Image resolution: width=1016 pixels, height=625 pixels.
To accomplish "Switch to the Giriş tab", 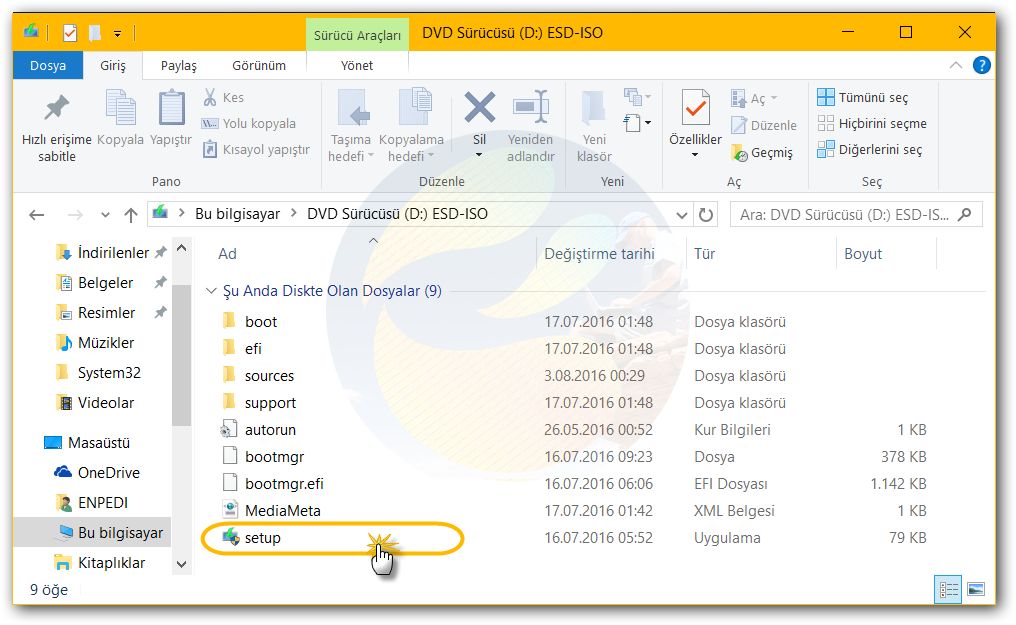I will pyautogui.click(x=113, y=65).
